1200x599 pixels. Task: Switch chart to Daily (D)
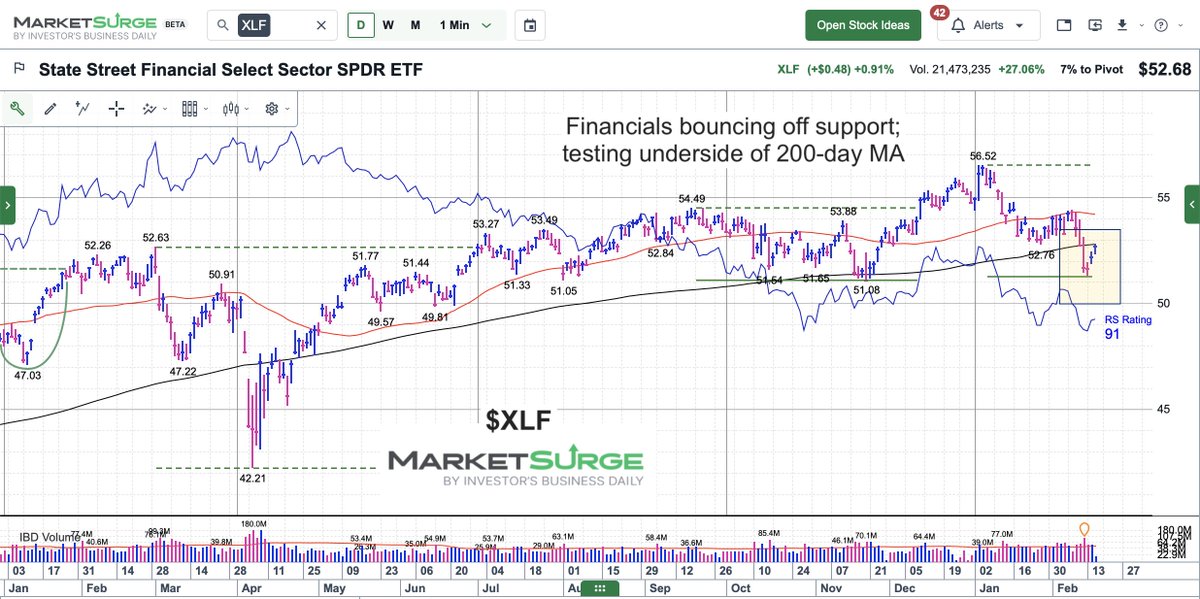click(361, 25)
